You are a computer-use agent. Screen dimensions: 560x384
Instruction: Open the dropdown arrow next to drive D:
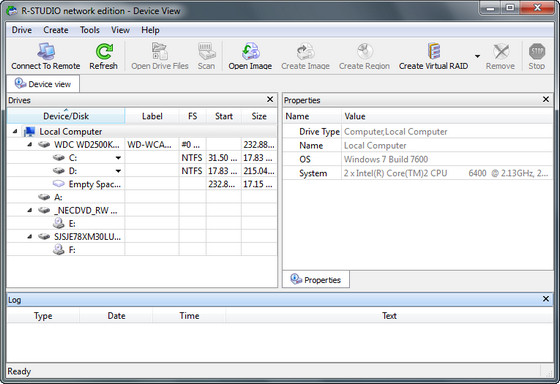coord(118,171)
